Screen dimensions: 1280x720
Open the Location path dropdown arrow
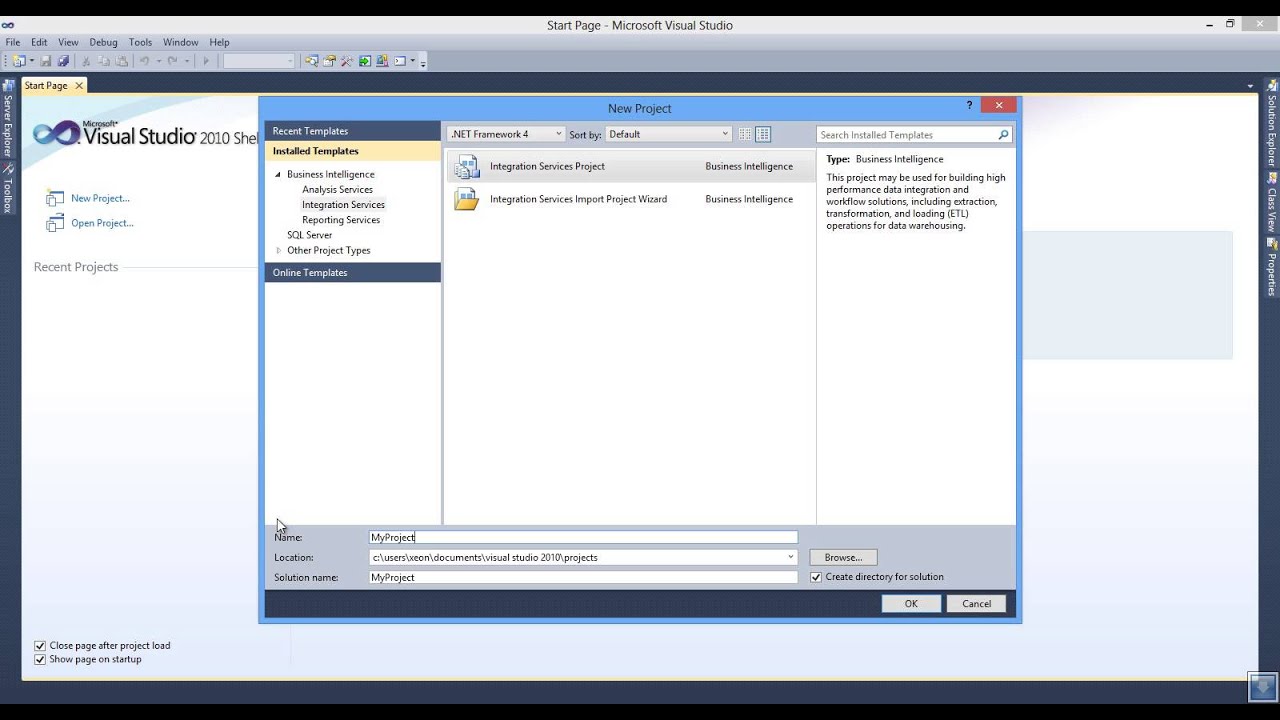click(x=790, y=558)
